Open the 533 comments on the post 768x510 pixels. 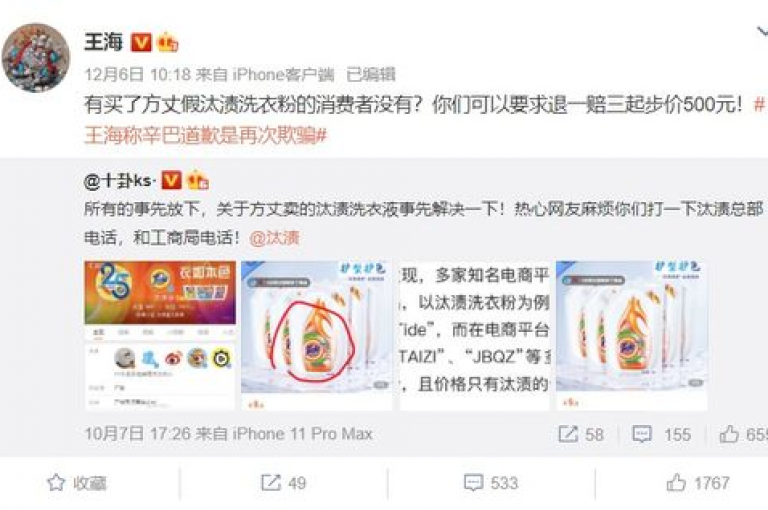(491, 483)
